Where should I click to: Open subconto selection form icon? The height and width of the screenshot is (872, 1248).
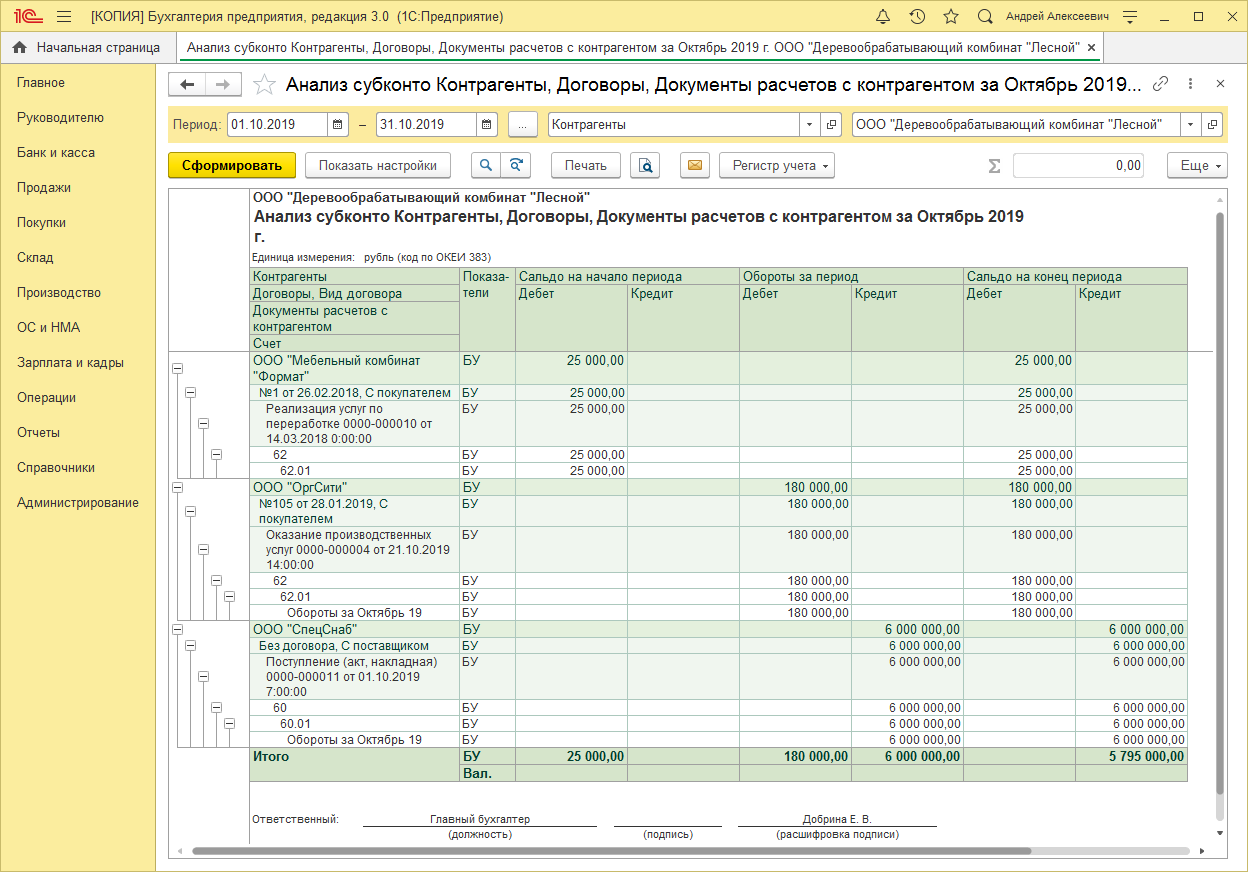(831, 125)
